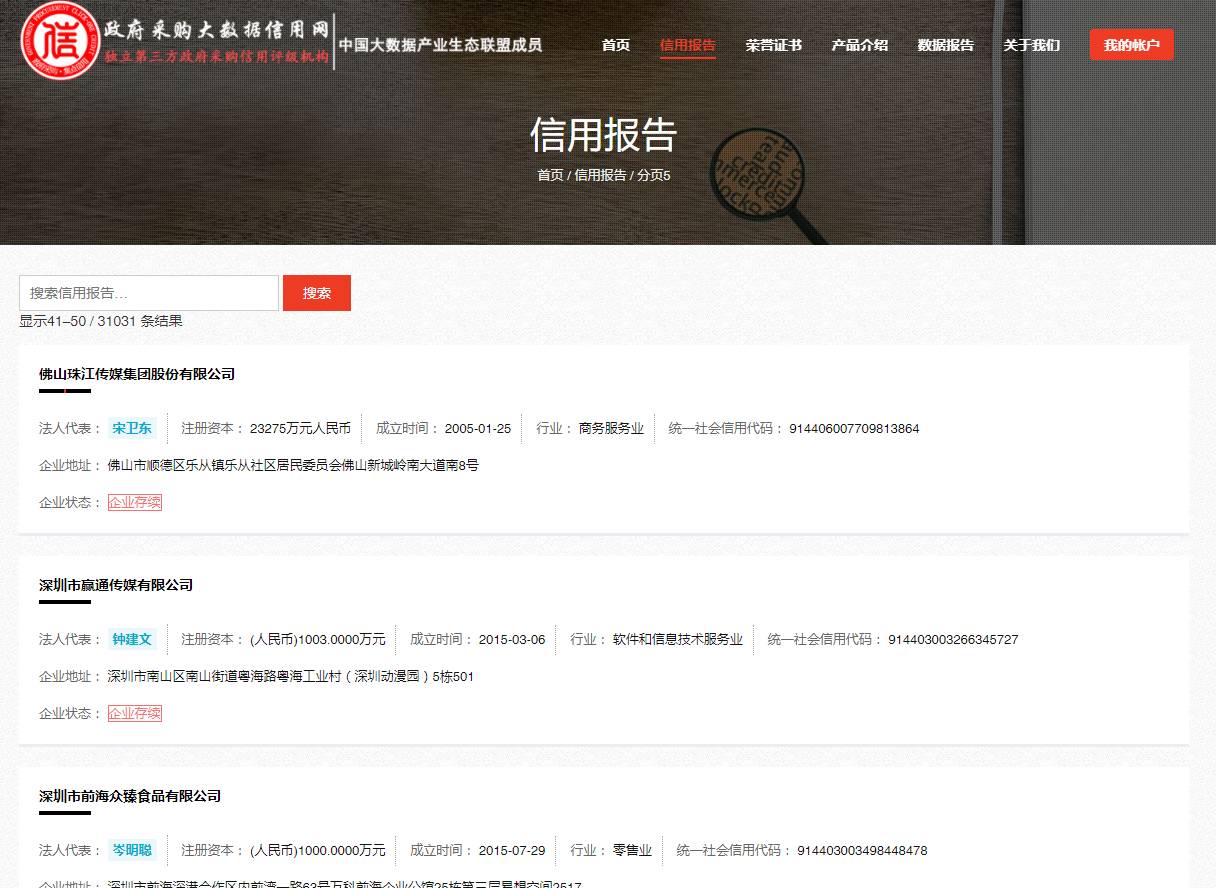Click legal representative 钟建文 tag

(x=132, y=639)
